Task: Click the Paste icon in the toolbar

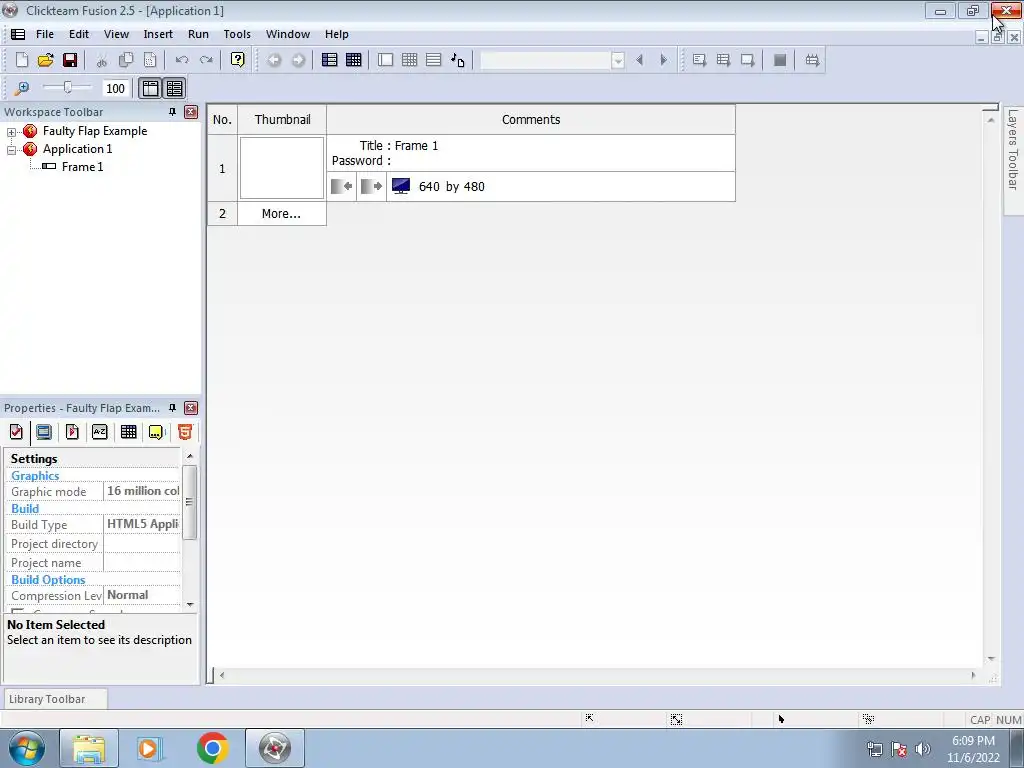Action: pos(150,60)
